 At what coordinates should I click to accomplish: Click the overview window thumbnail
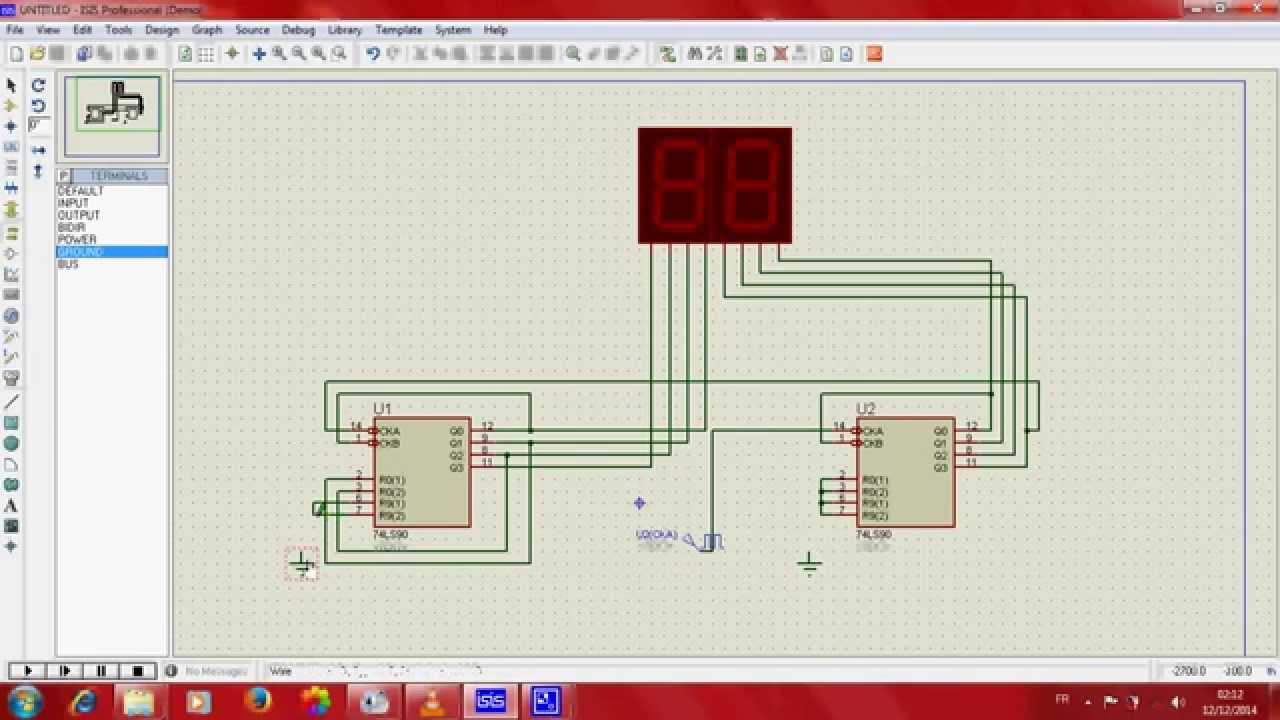112,116
